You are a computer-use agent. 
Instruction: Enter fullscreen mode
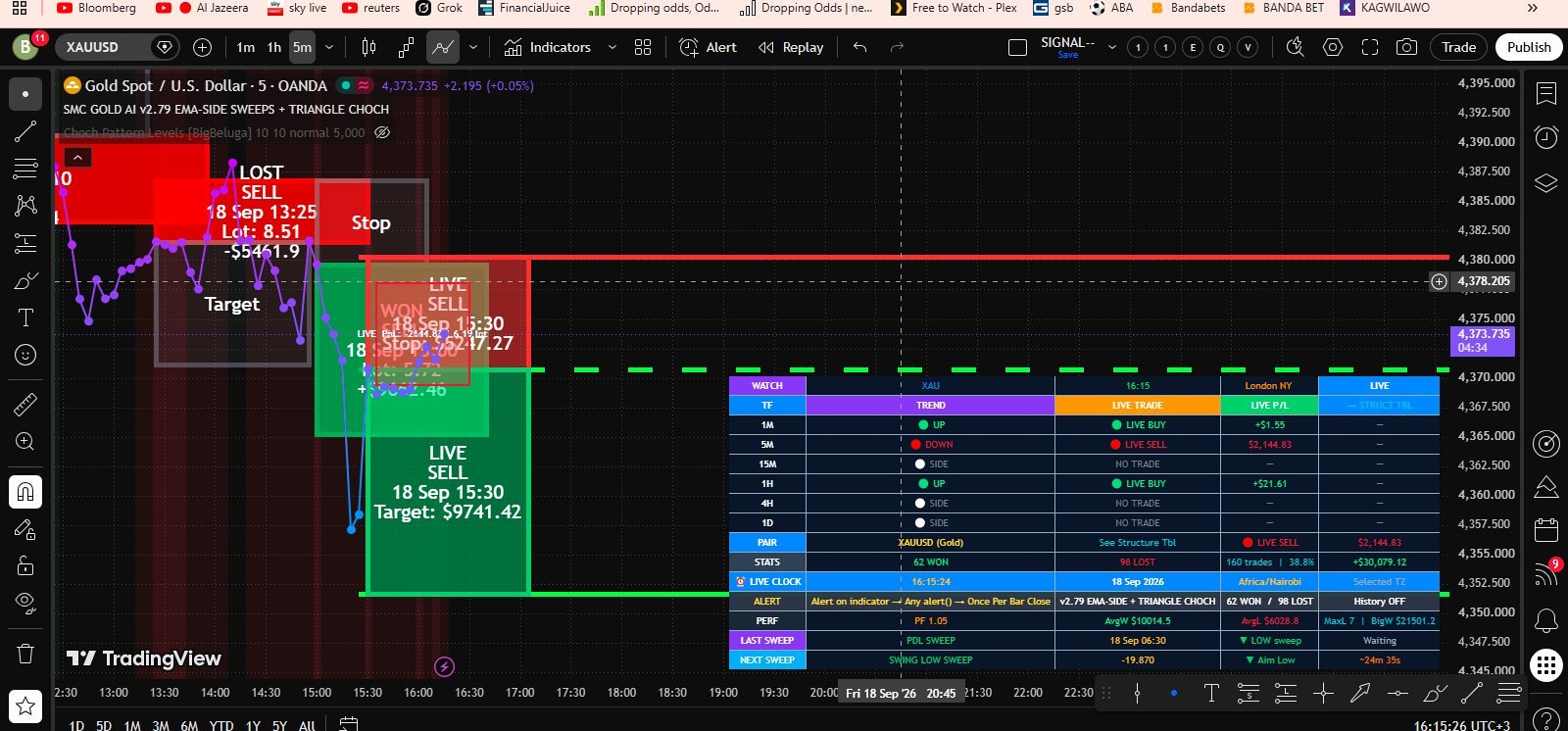1370,47
